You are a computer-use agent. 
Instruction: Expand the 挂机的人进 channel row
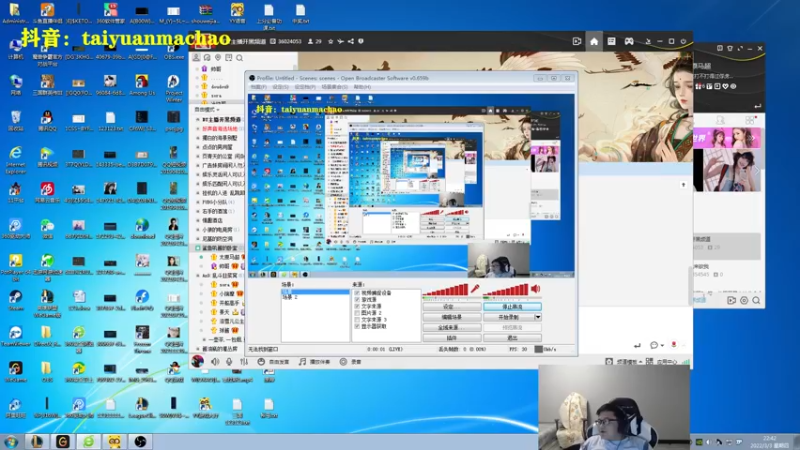198,193
